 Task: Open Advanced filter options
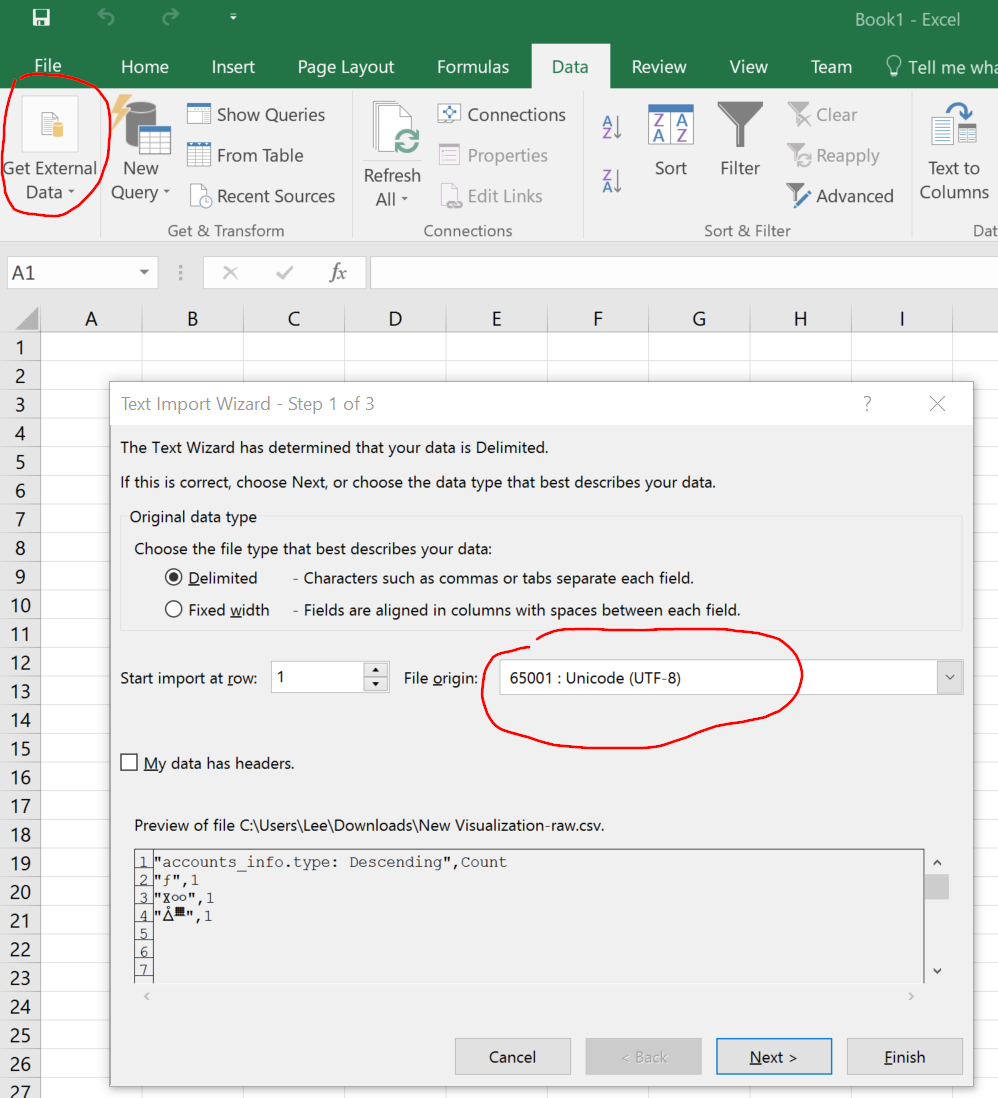[x=840, y=196]
